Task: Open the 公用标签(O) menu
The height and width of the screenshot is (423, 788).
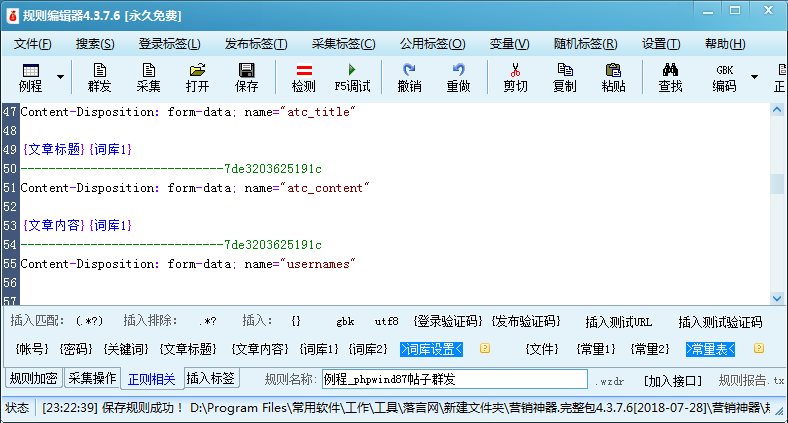Action: 433,44
